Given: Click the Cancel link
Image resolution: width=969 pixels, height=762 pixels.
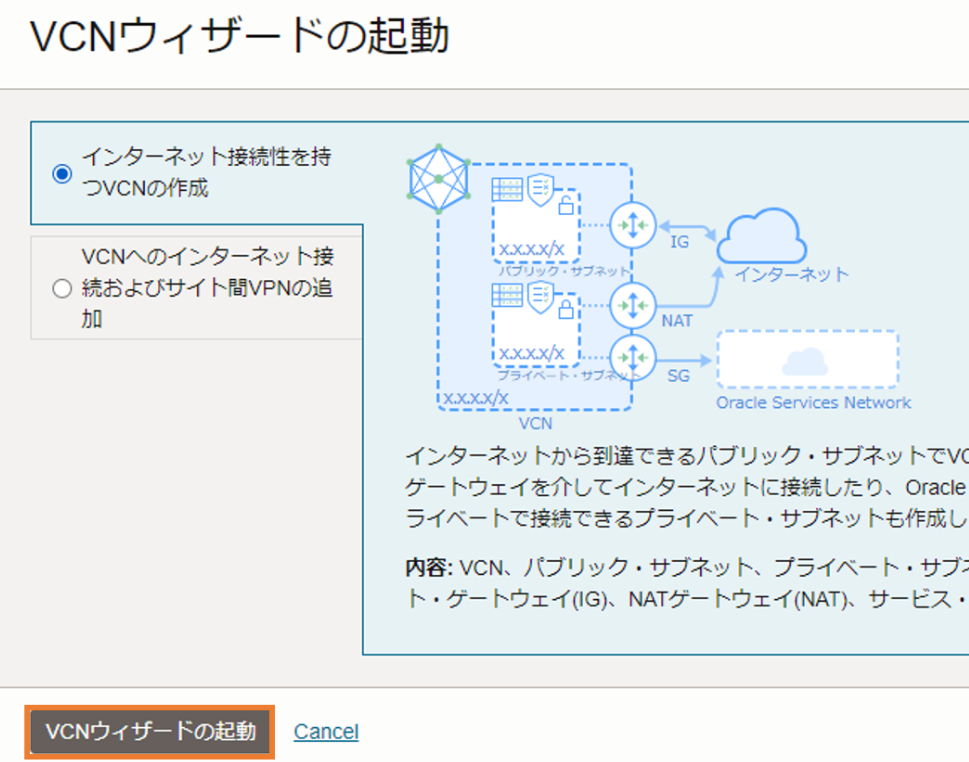Looking at the screenshot, I should point(326,732).
